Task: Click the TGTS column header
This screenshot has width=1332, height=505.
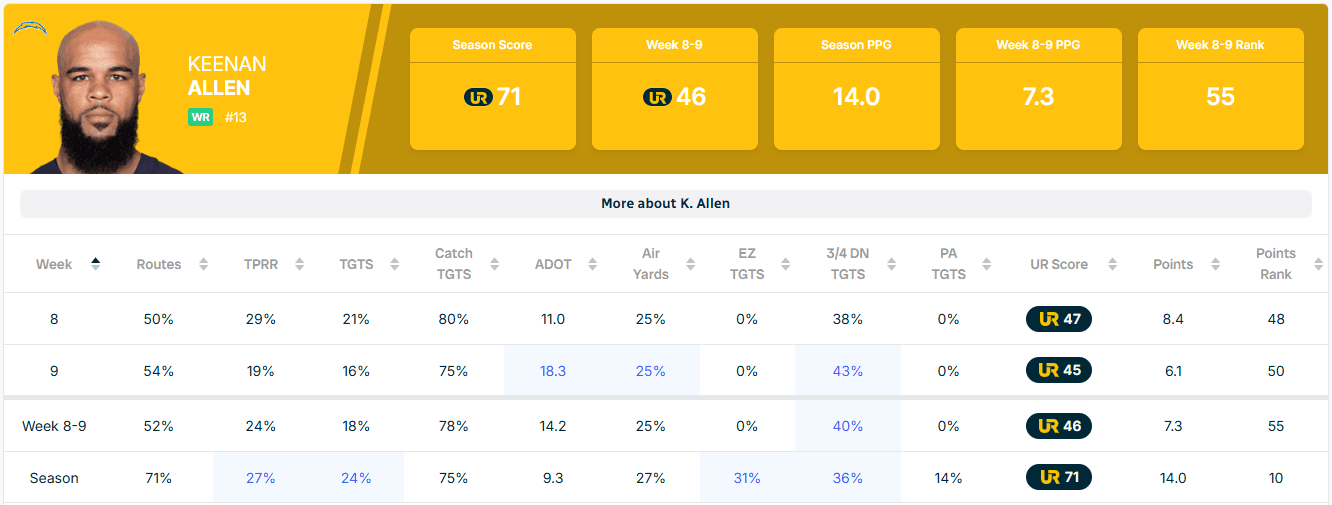Action: click(x=356, y=264)
